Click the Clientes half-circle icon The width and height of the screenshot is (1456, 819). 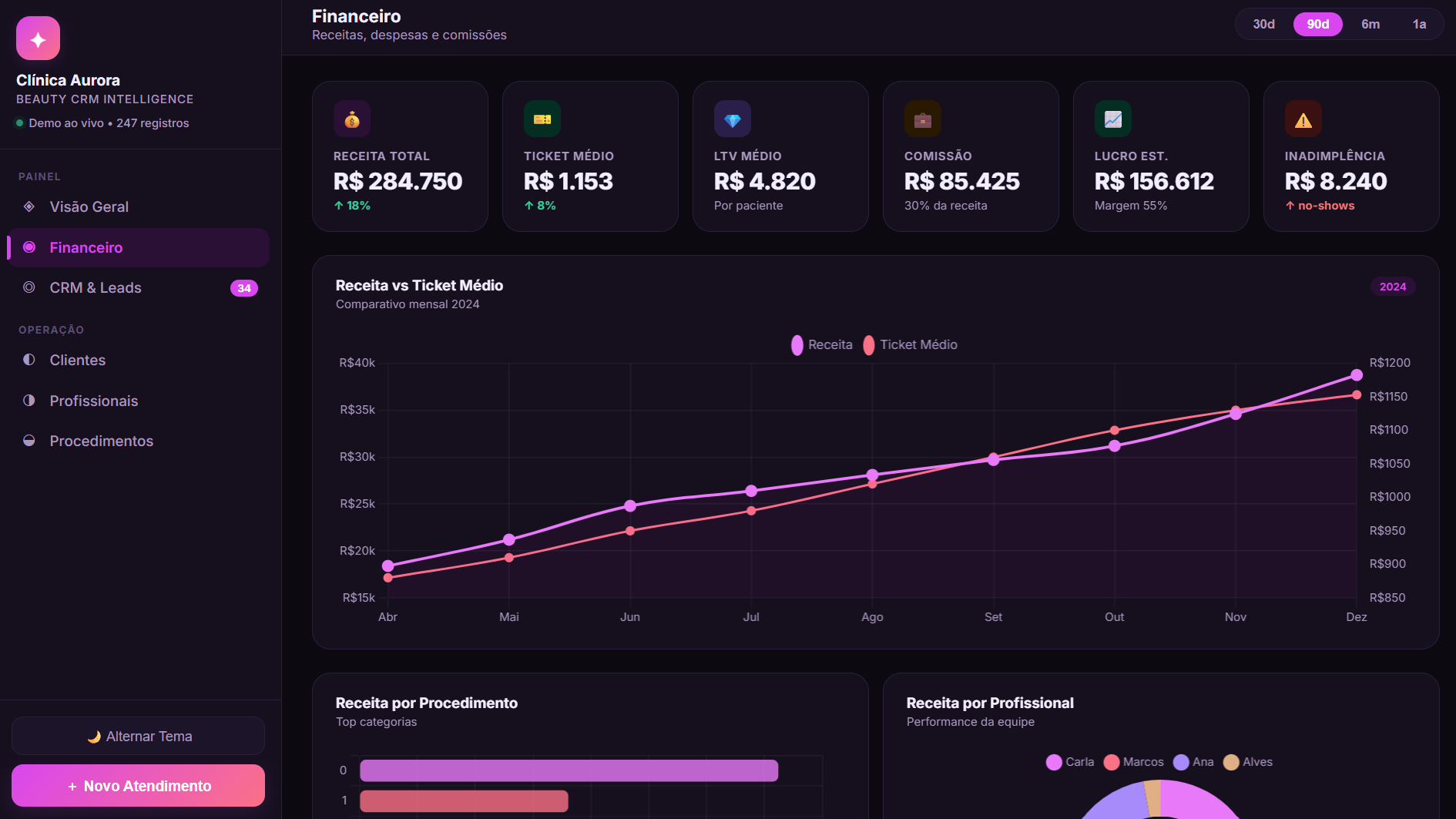click(29, 360)
